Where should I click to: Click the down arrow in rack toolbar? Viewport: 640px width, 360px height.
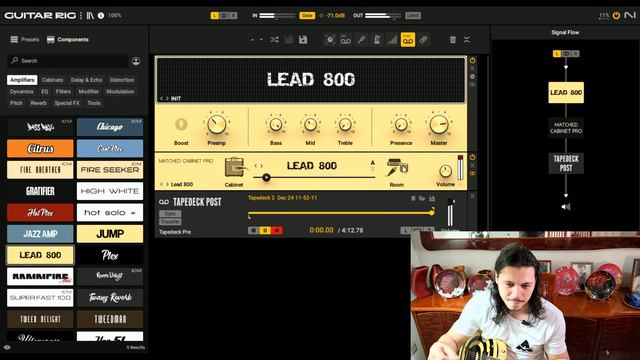click(261, 40)
